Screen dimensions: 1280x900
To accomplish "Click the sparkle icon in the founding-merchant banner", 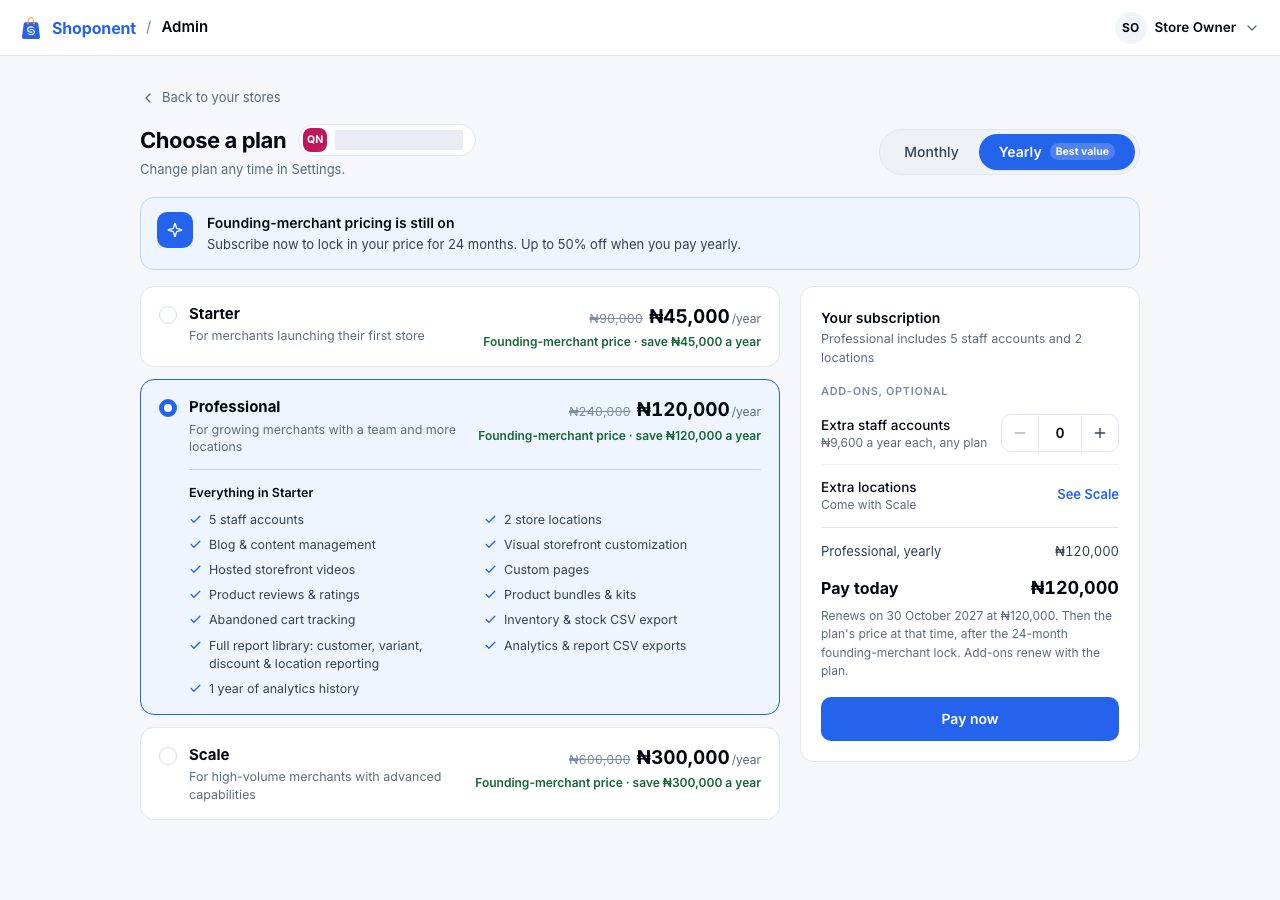I will click(x=175, y=230).
